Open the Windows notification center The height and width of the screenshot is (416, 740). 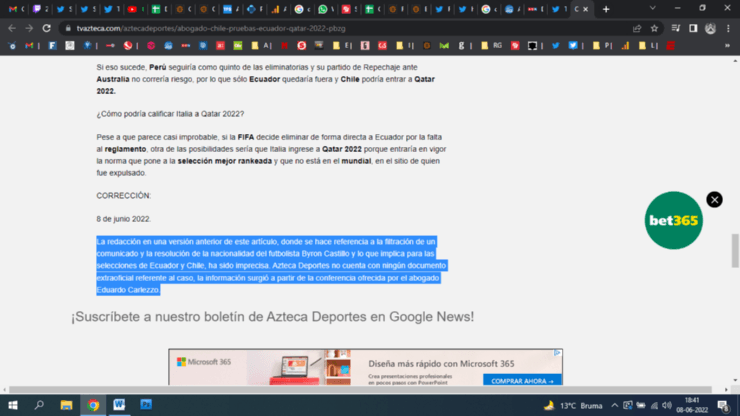722,405
